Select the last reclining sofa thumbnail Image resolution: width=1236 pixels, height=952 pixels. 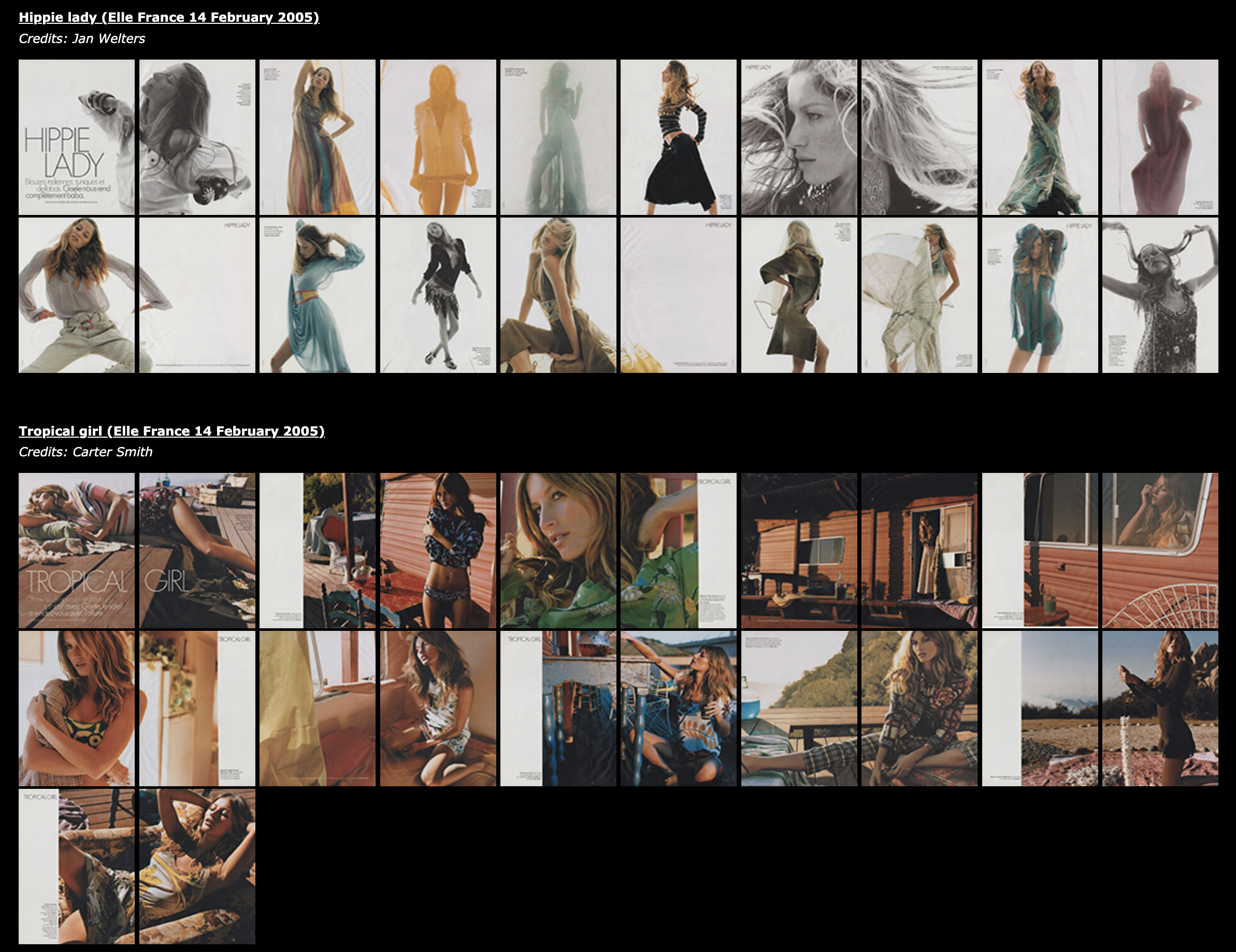coord(197,866)
